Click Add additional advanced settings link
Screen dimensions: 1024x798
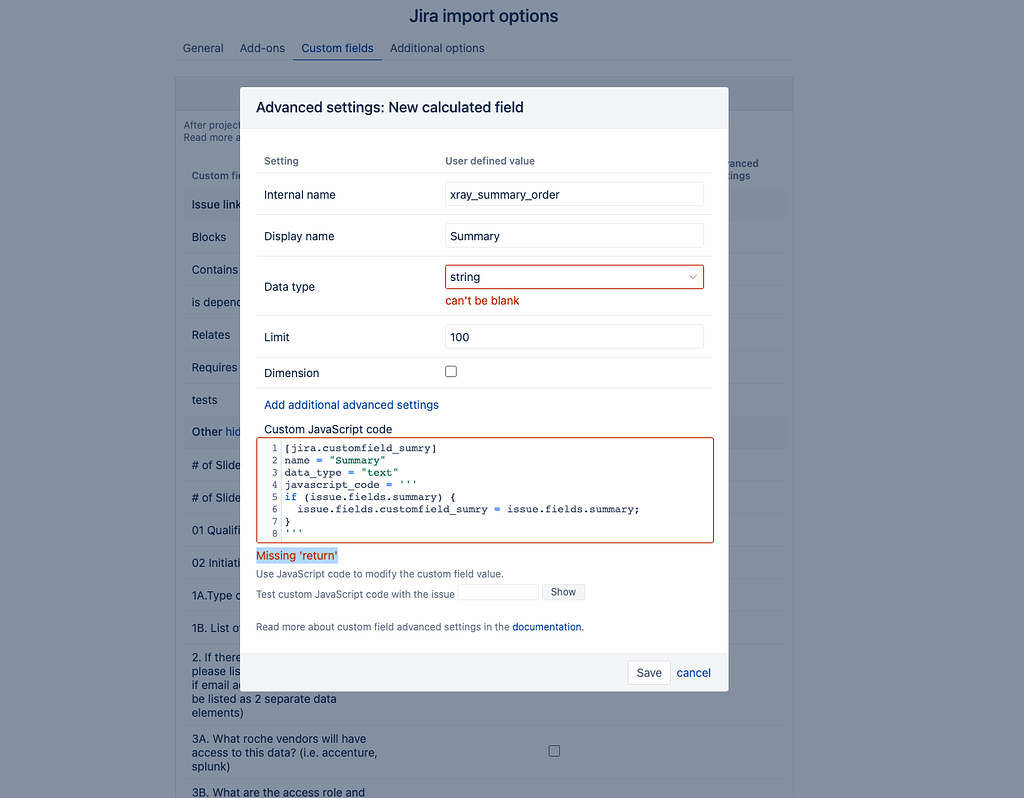click(351, 405)
